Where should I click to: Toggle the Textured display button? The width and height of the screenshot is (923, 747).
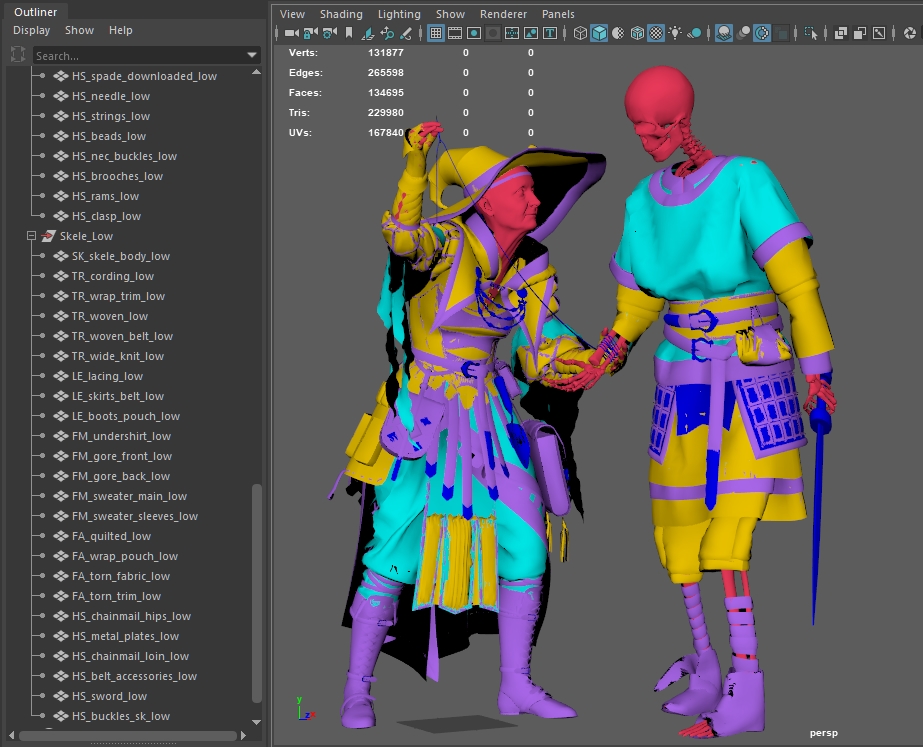[x=656, y=33]
